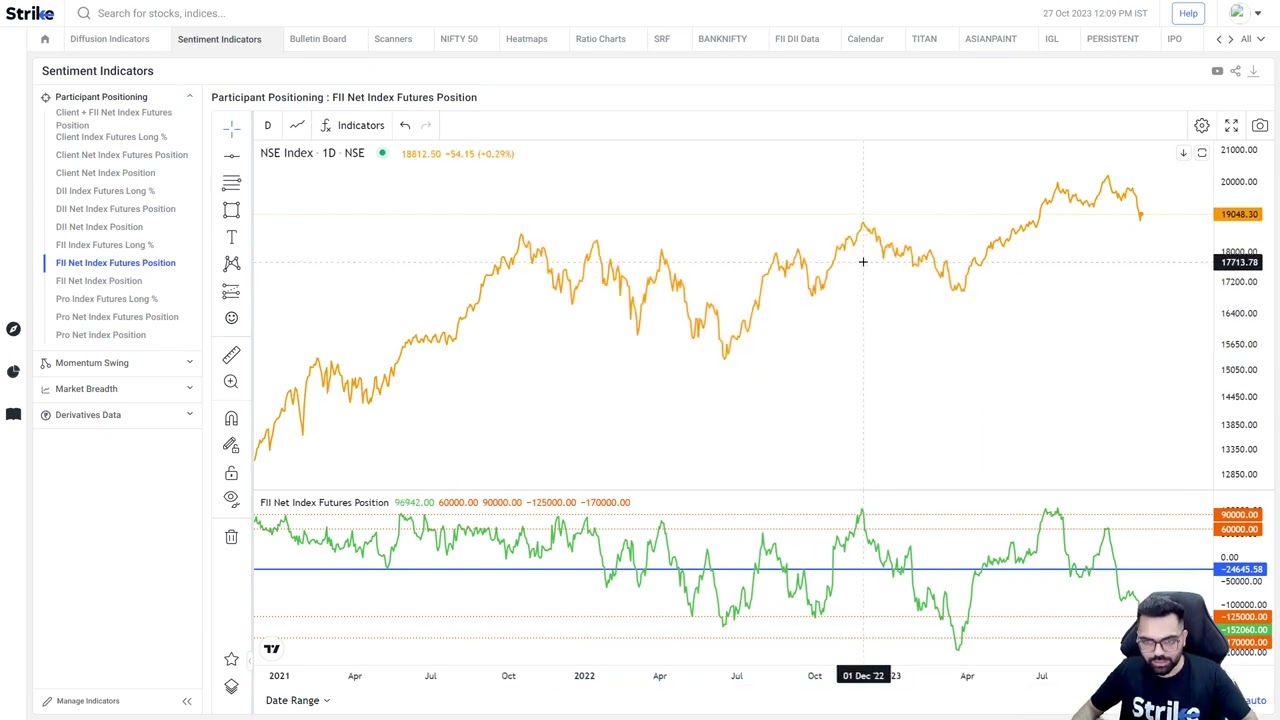The image size is (1280, 720).
Task: Activate the zoom in tool
Action: tap(231, 382)
